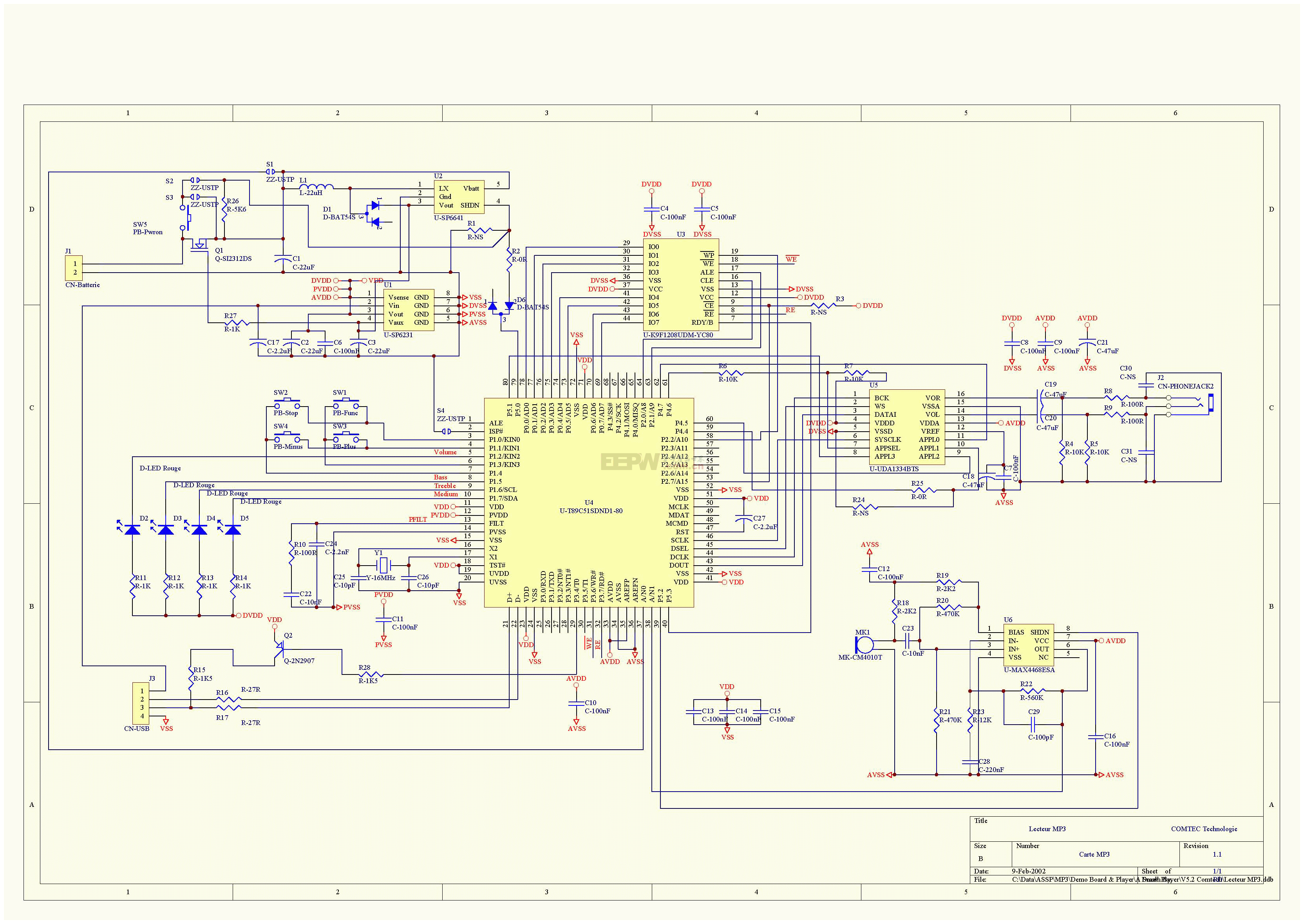Select the U3 K9F1208 flash memory chip
Viewport: 1304px width, 924px height.
tap(680, 284)
